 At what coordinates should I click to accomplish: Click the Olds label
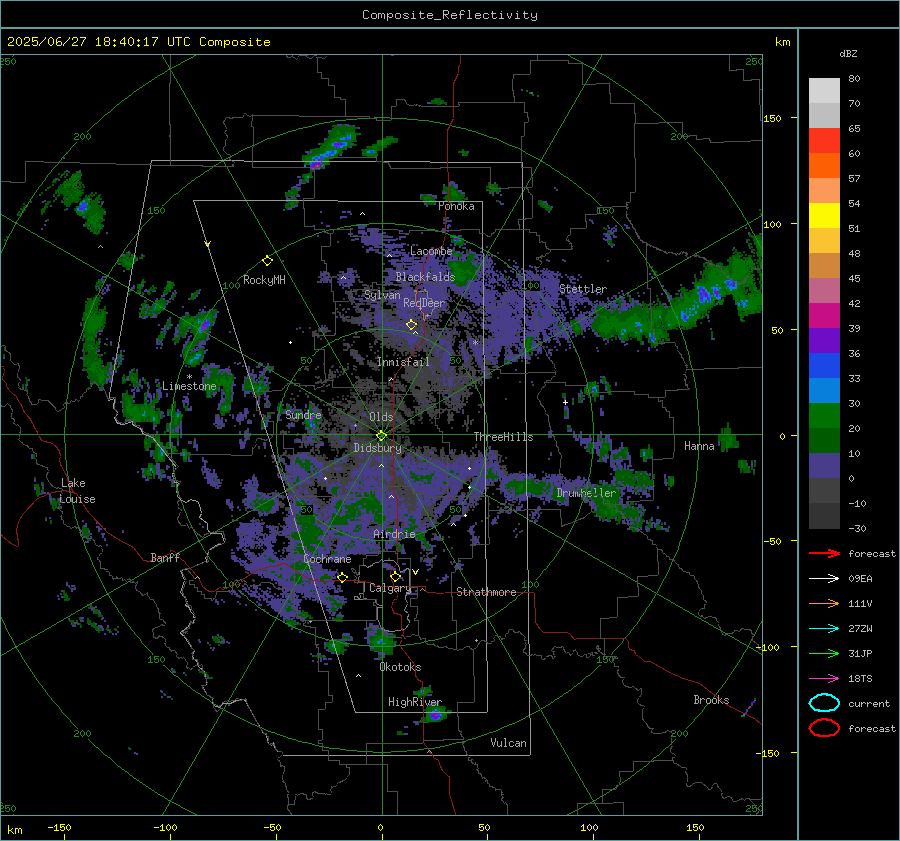pyautogui.click(x=381, y=417)
